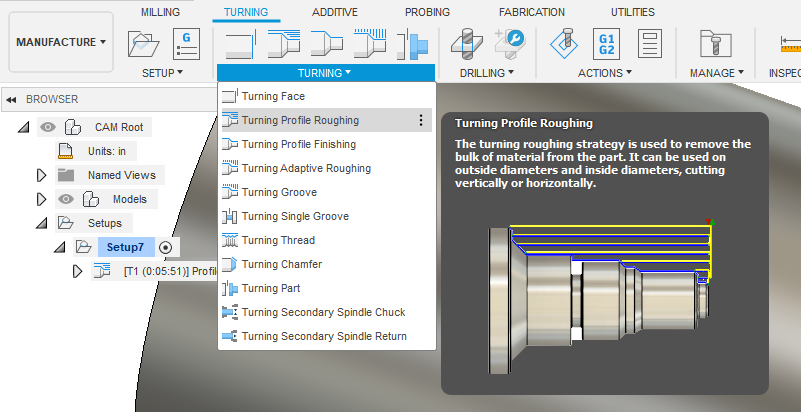The height and width of the screenshot is (412, 801).
Task: Click the Turning Profile Roughing toolbar icon
Action: [x=284, y=43]
